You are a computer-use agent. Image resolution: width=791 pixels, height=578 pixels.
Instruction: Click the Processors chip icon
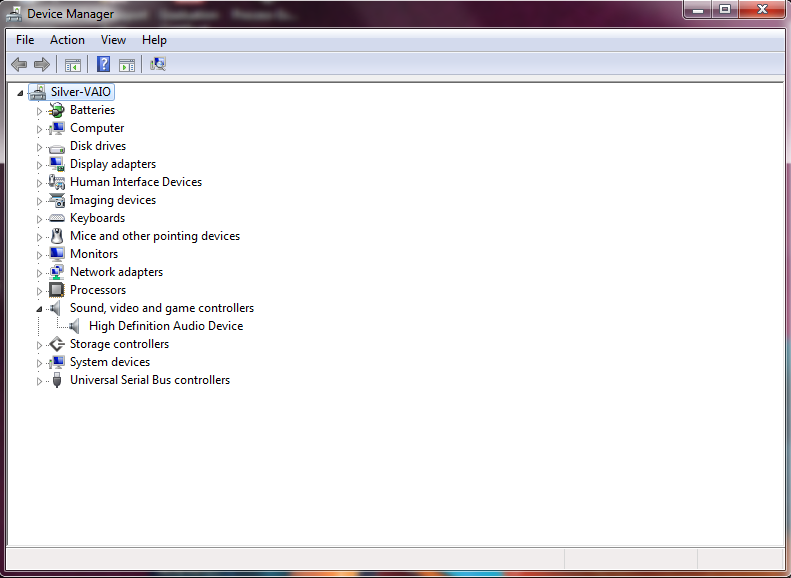click(57, 290)
